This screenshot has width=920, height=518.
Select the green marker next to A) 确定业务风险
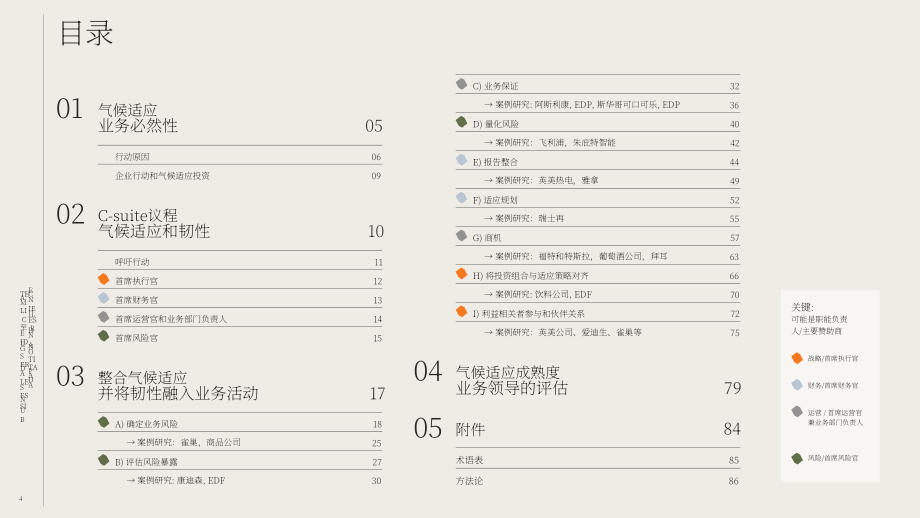pyautogui.click(x=104, y=422)
